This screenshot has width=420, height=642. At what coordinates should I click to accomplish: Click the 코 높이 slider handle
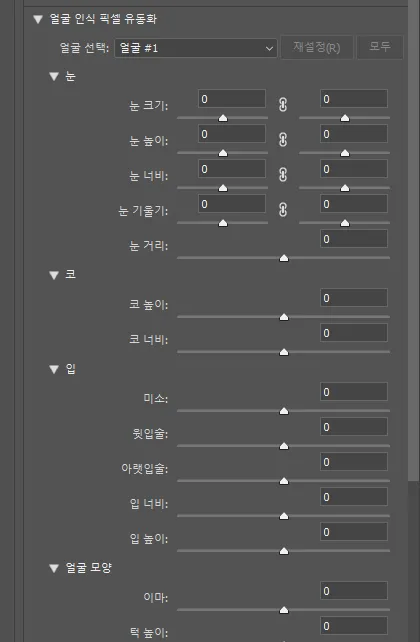(284, 317)
